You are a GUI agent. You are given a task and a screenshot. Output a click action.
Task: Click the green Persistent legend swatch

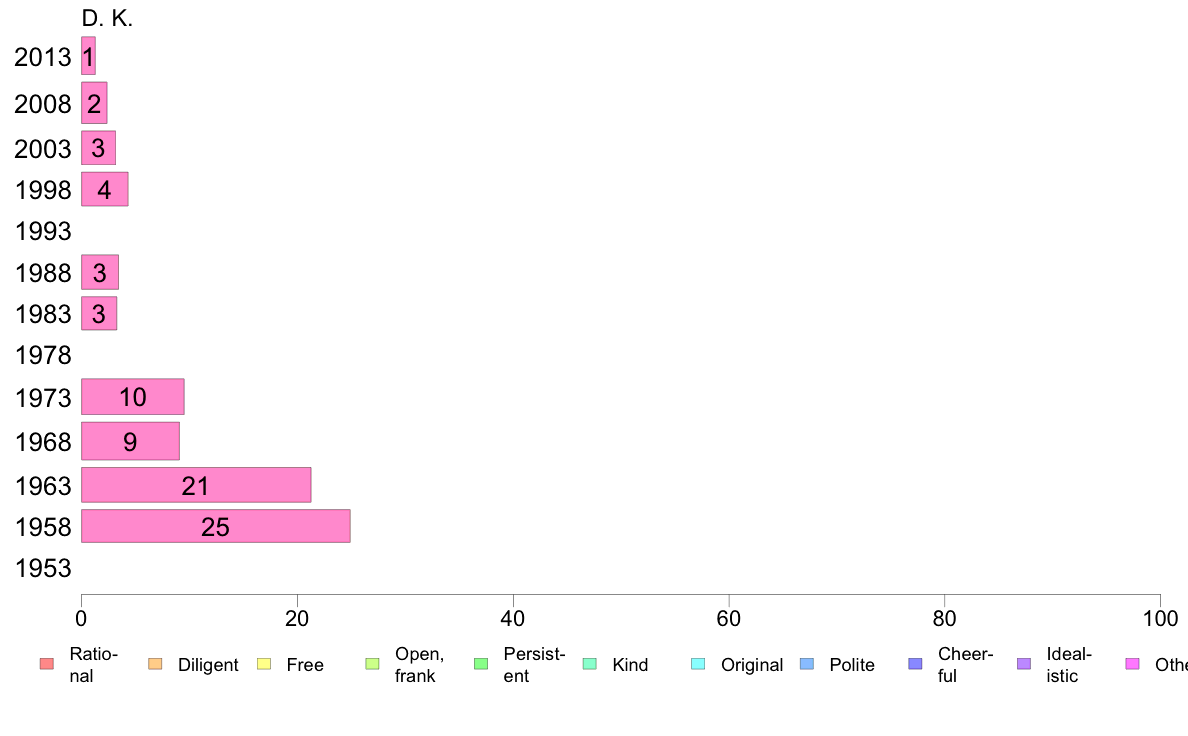point(481,664)
